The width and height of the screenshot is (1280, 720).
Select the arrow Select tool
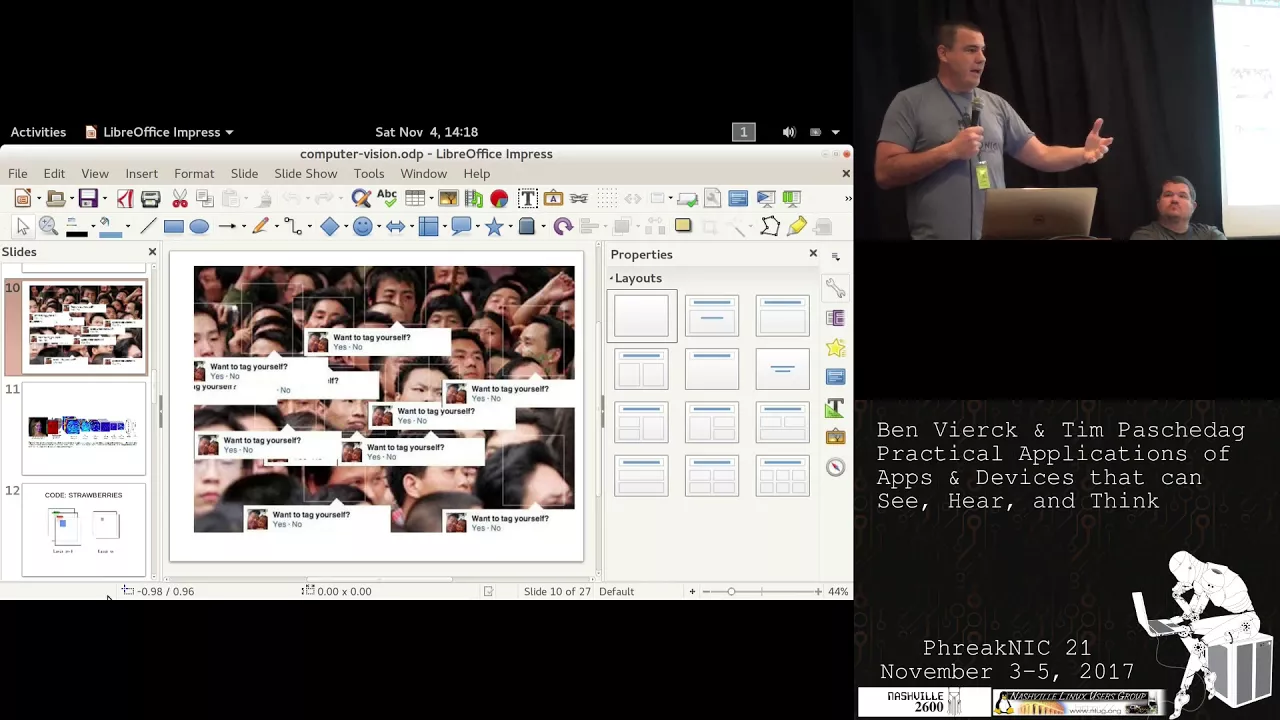point(22,227)
